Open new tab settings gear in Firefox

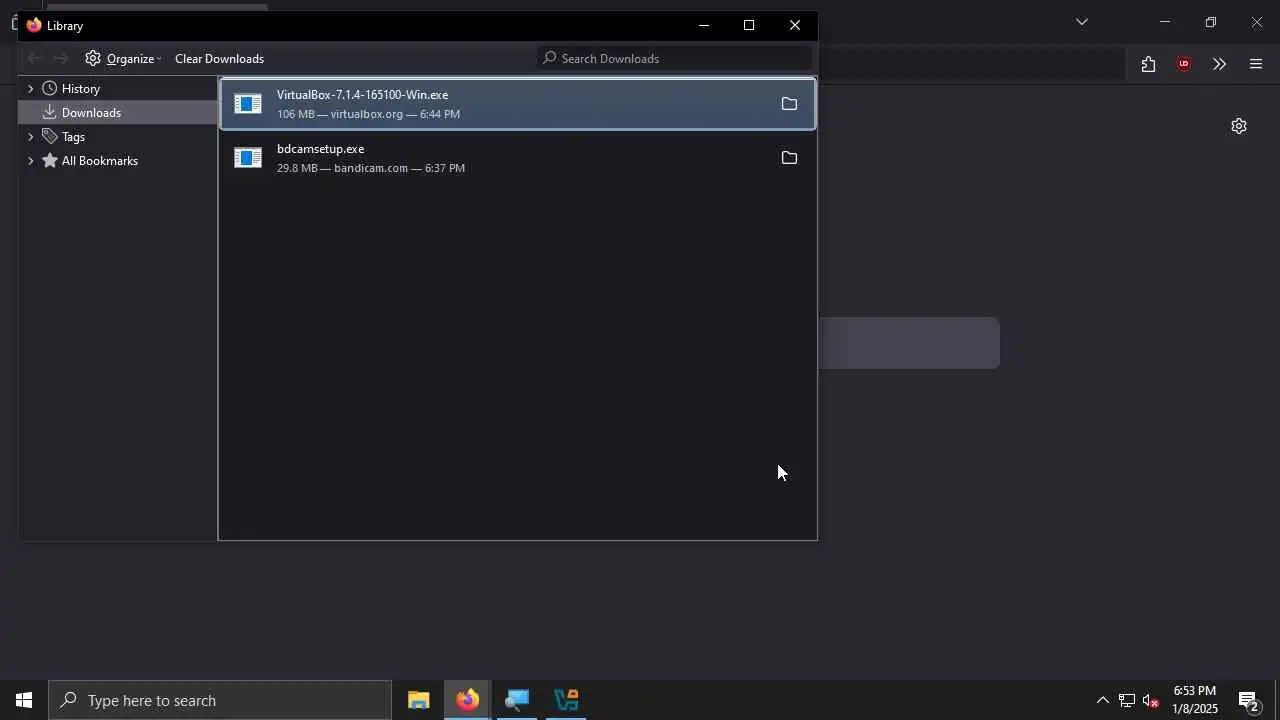click(1239, 126)
